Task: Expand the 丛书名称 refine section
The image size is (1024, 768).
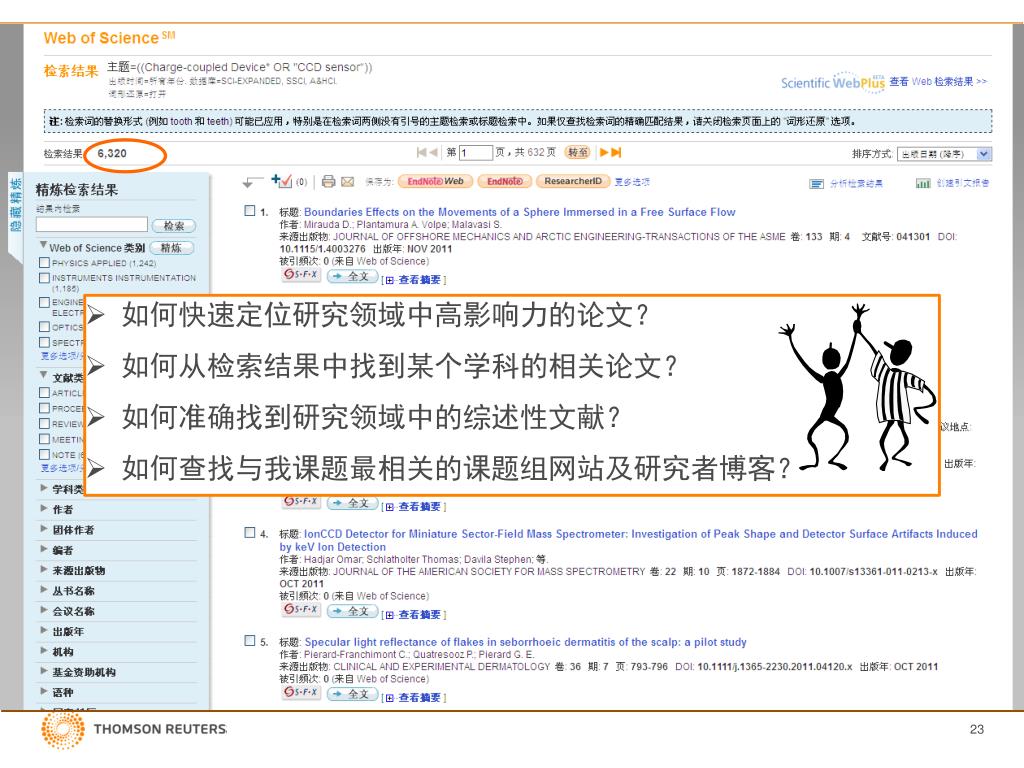Action: click(43, 589)
